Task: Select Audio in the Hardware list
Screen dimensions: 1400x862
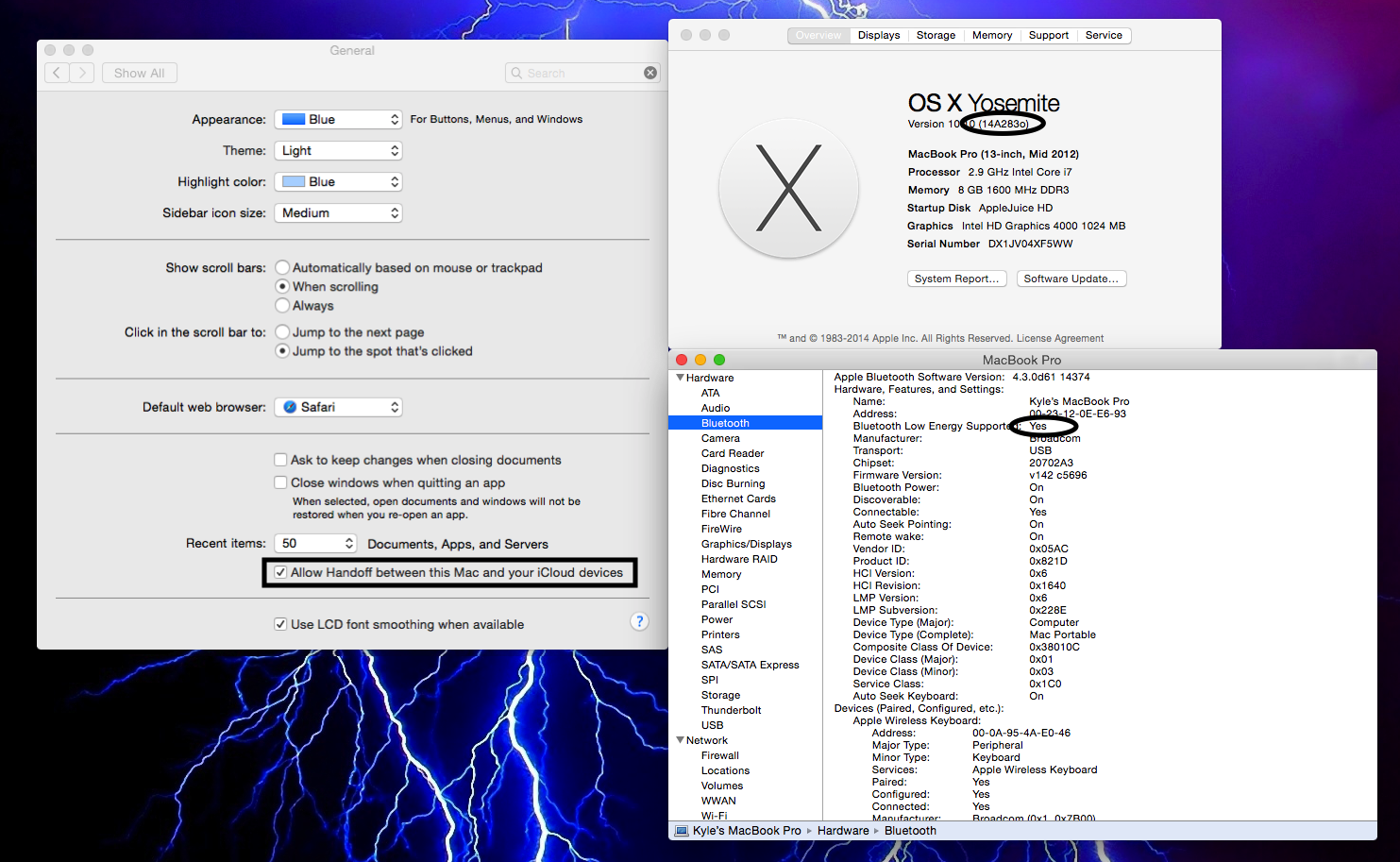Action: pos(716,408)
